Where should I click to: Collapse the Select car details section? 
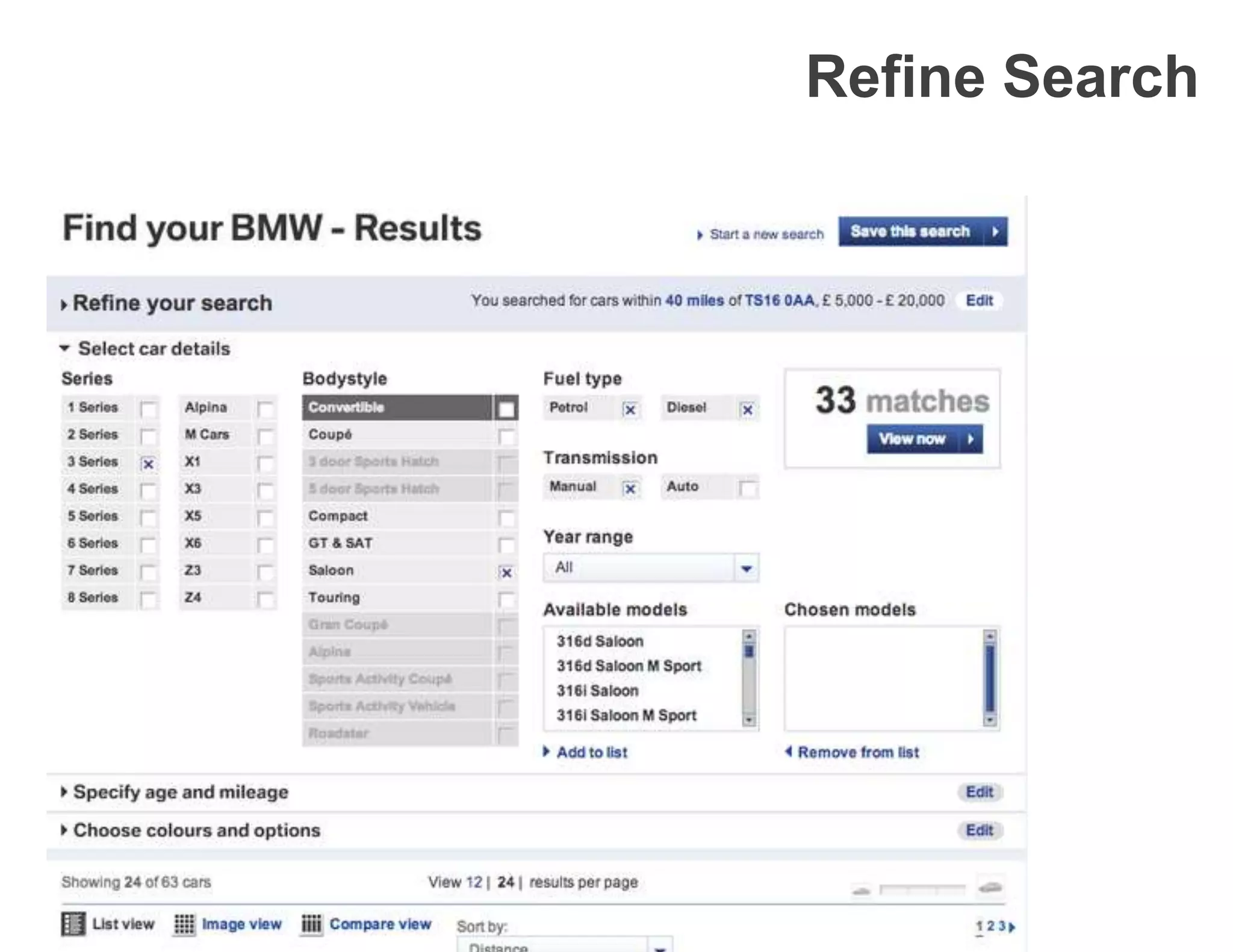(x=145, y=348)
